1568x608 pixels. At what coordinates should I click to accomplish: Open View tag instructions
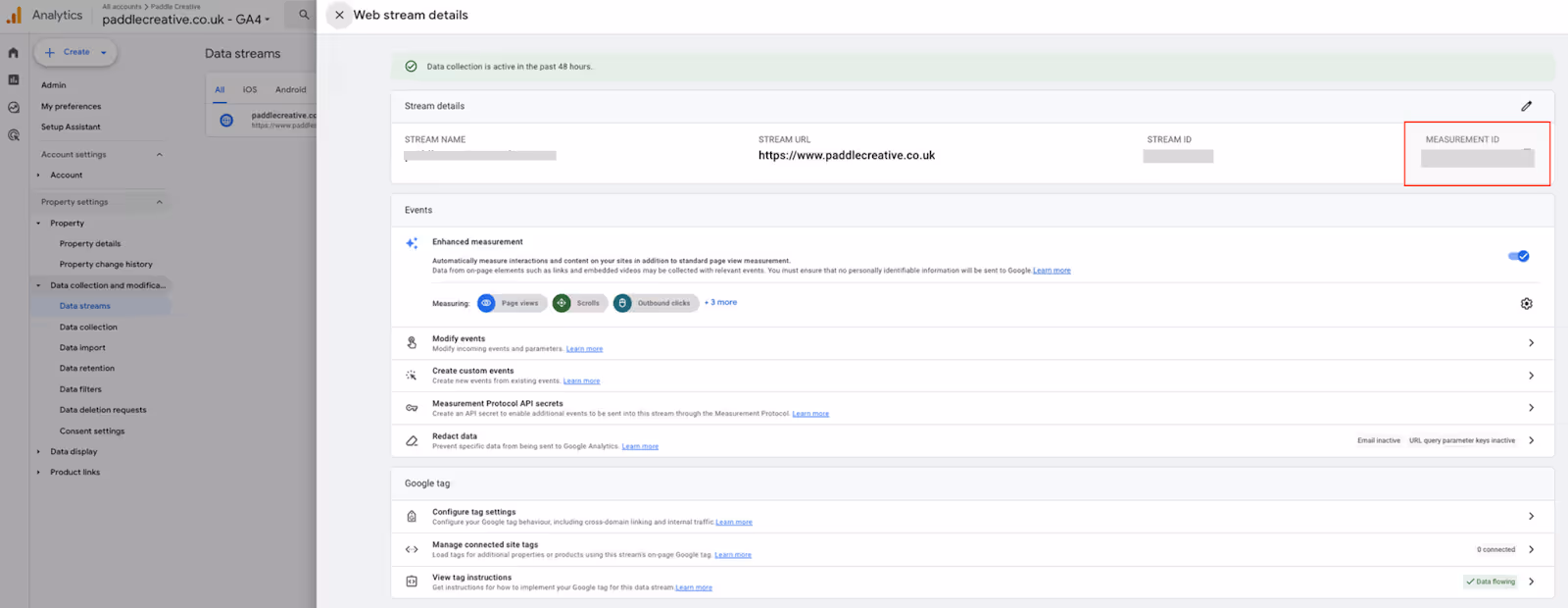click(x=972, y=582)
